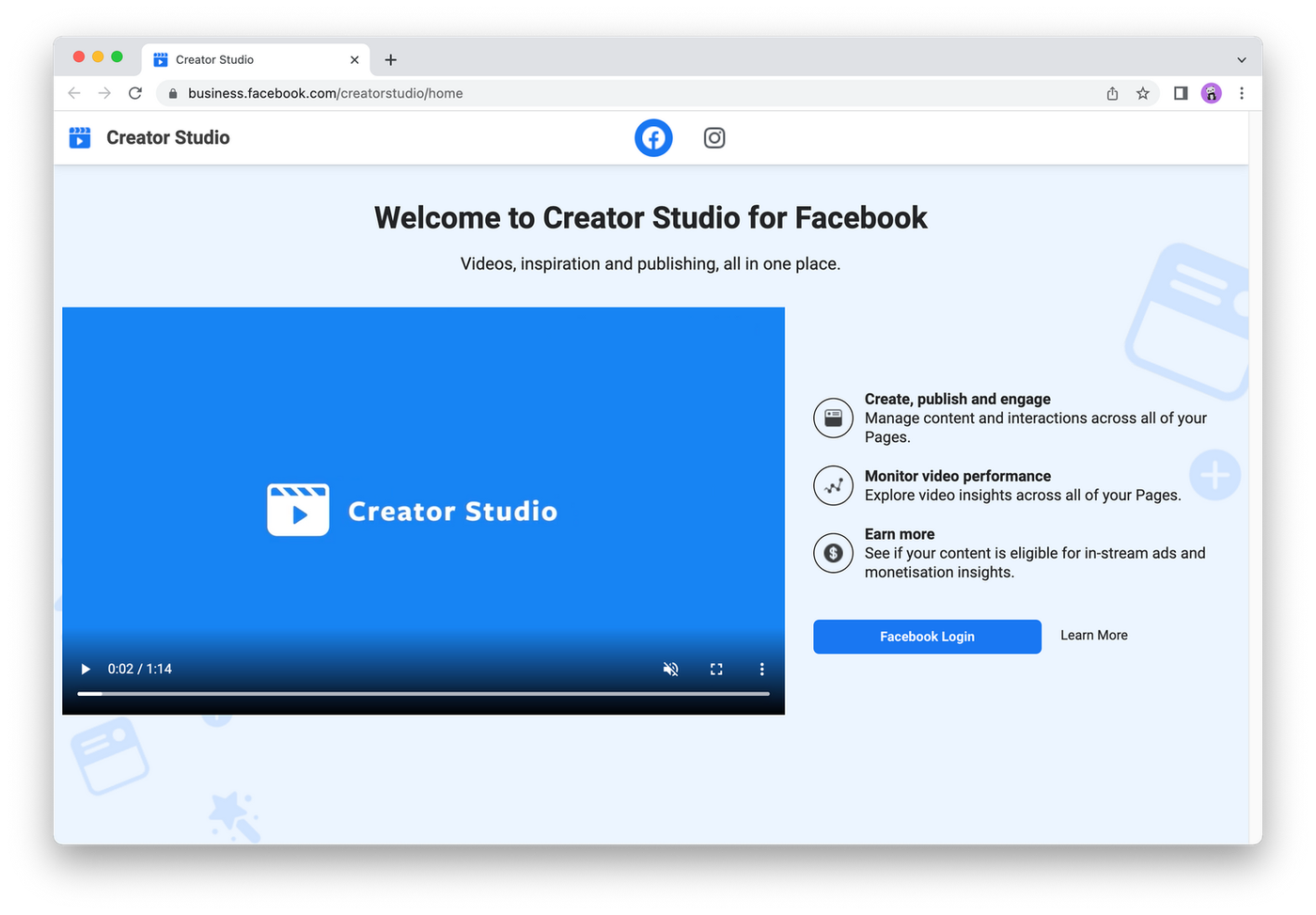This screenshot has width=1316, height=915.
Task: Click the 'Earn more' dollar icon
Action: tap(833, 553)
